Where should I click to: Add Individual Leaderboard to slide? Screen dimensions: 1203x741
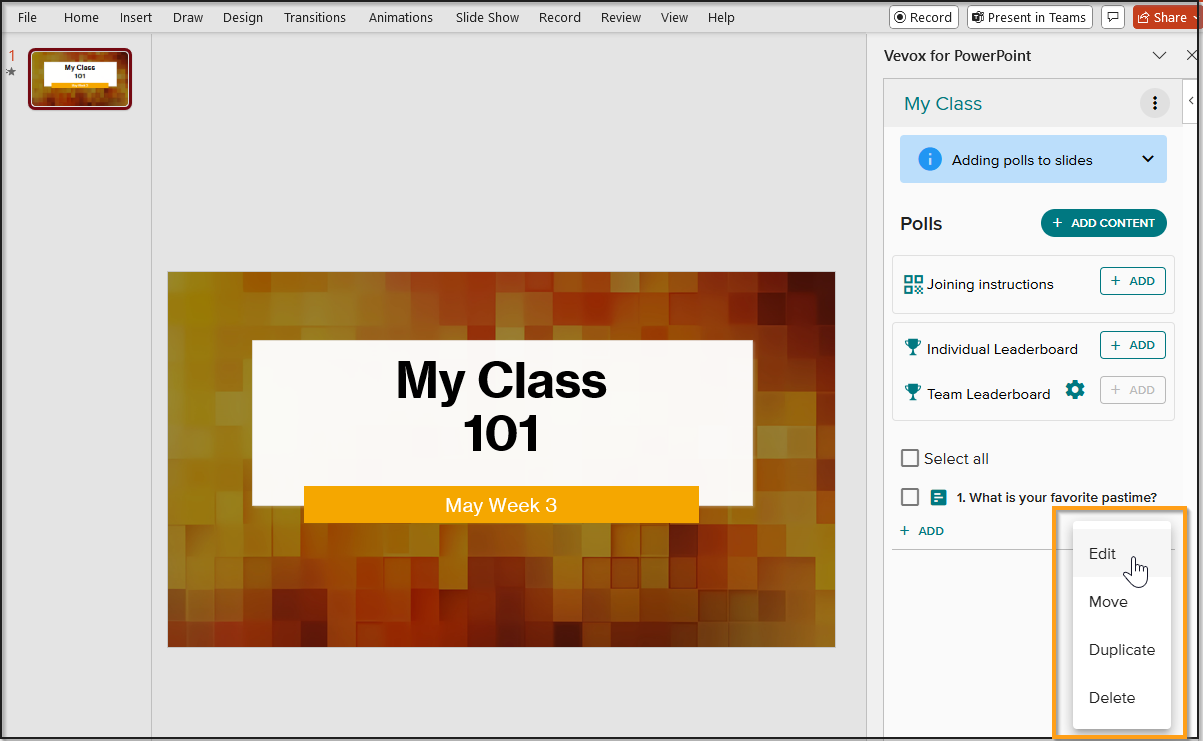tap(1133, 345)
